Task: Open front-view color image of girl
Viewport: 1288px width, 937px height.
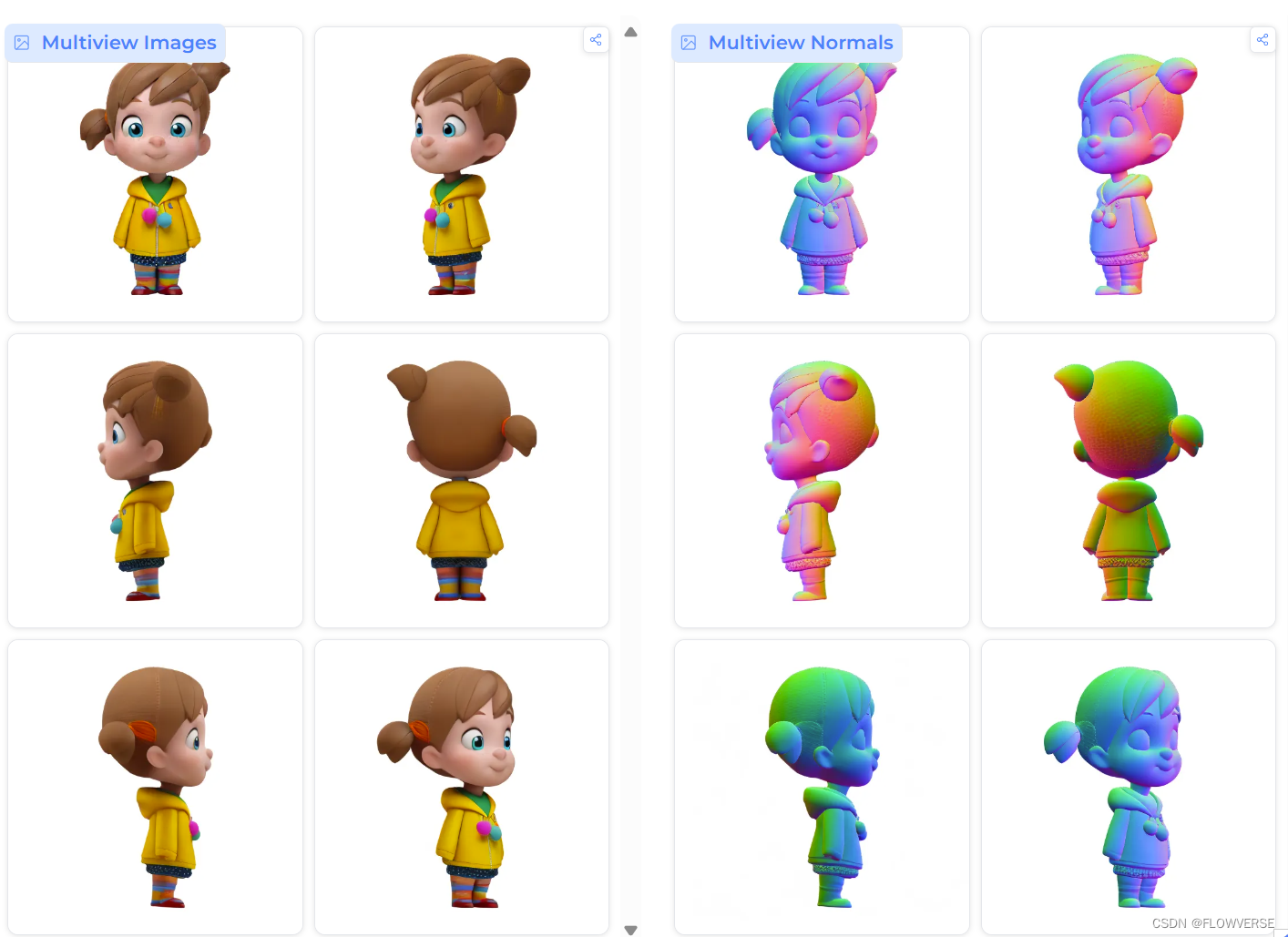Action: pyautogui.click(x=156, y=174)
